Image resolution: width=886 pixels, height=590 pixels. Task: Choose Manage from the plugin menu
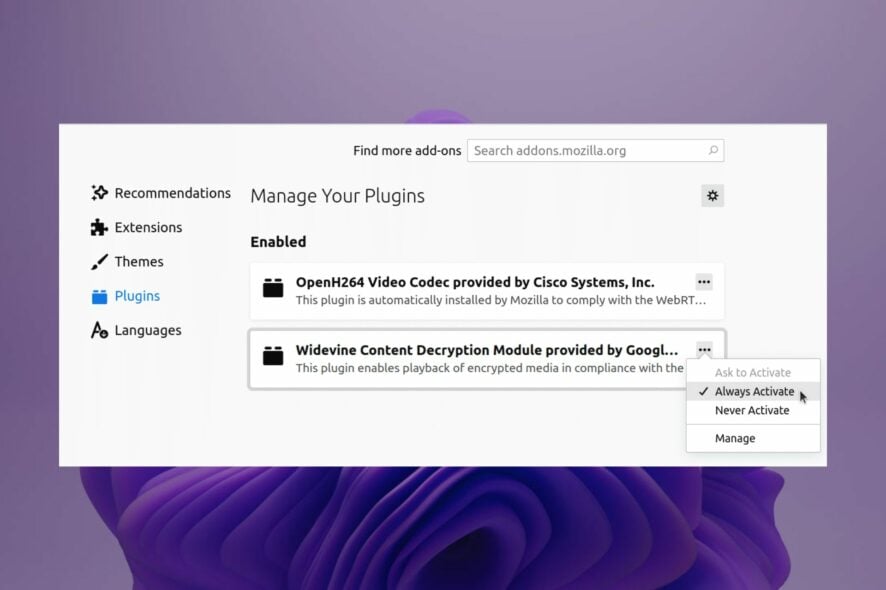pos(753,438)
